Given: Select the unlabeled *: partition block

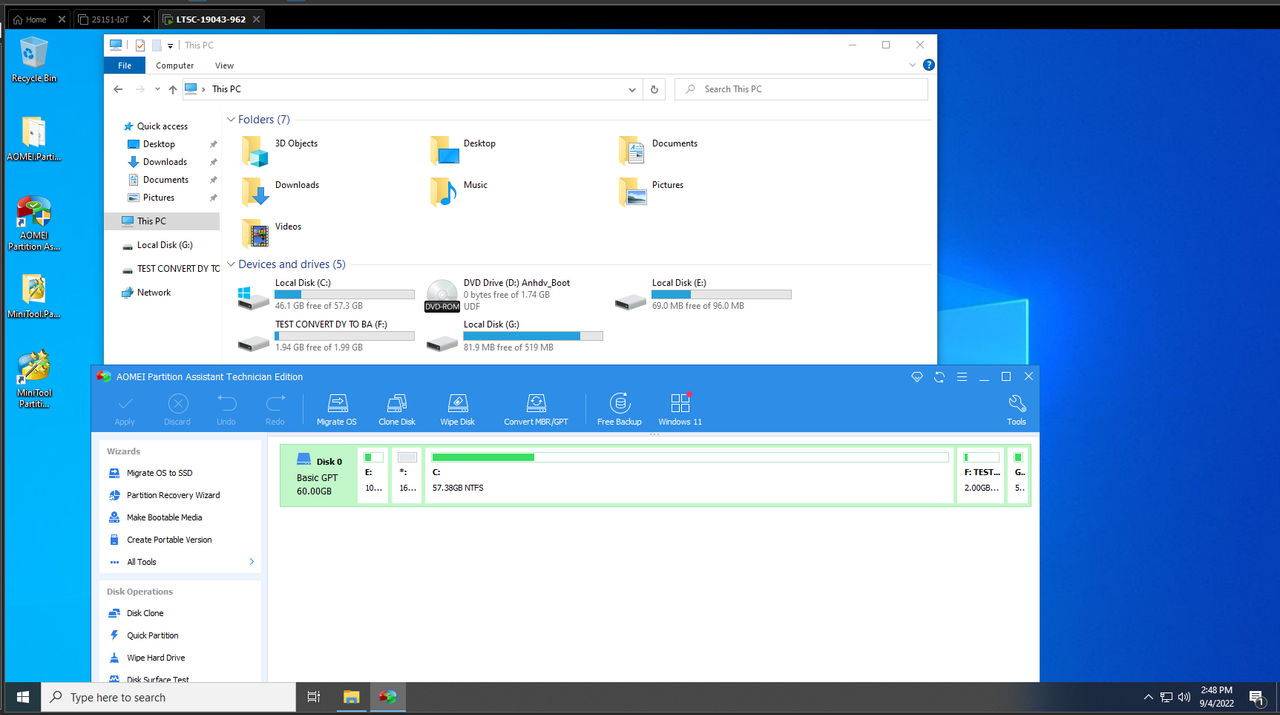Looking at the screenshot, I should (x=406, y=476).
